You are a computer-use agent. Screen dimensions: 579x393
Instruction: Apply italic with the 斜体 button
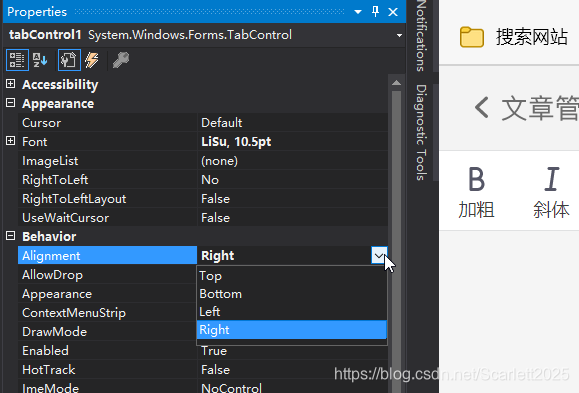tap(551, 193)
